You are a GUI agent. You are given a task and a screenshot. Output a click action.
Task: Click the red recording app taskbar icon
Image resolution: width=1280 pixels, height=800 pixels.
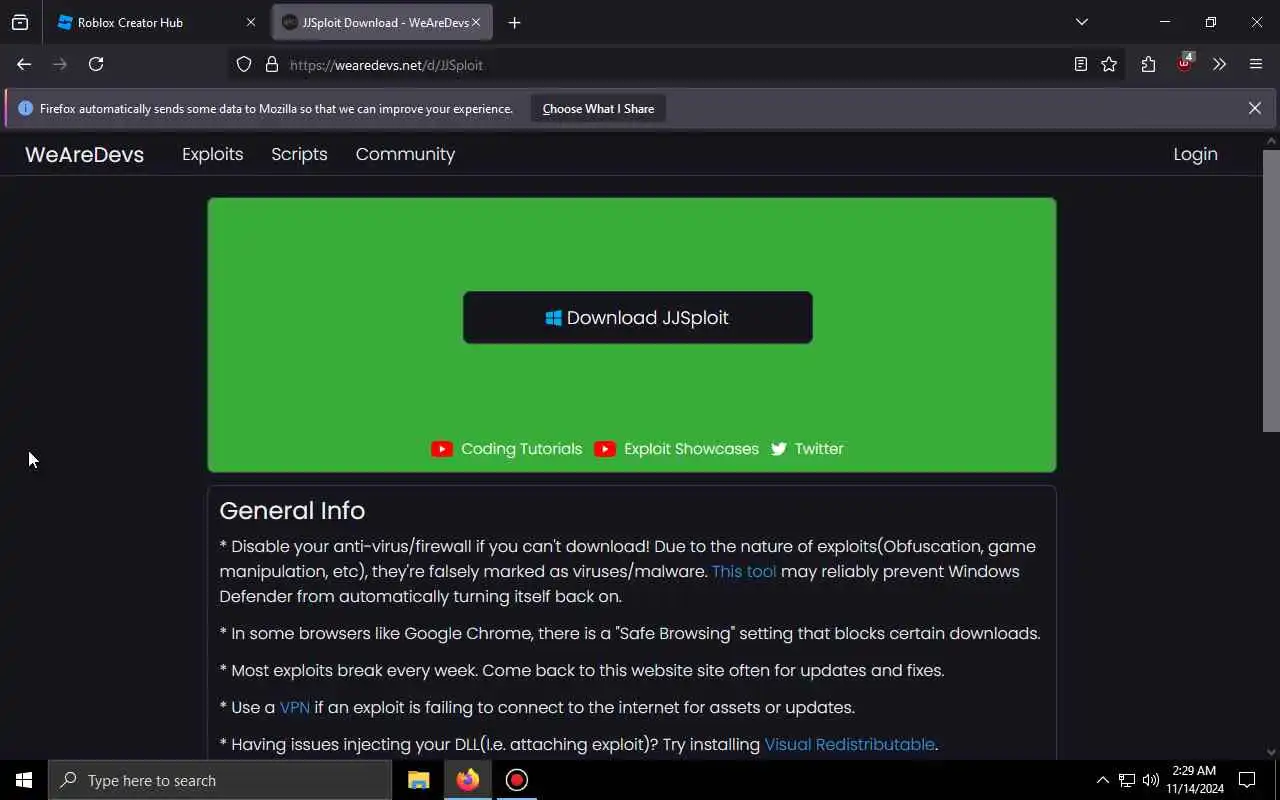[x=516, y=780]
